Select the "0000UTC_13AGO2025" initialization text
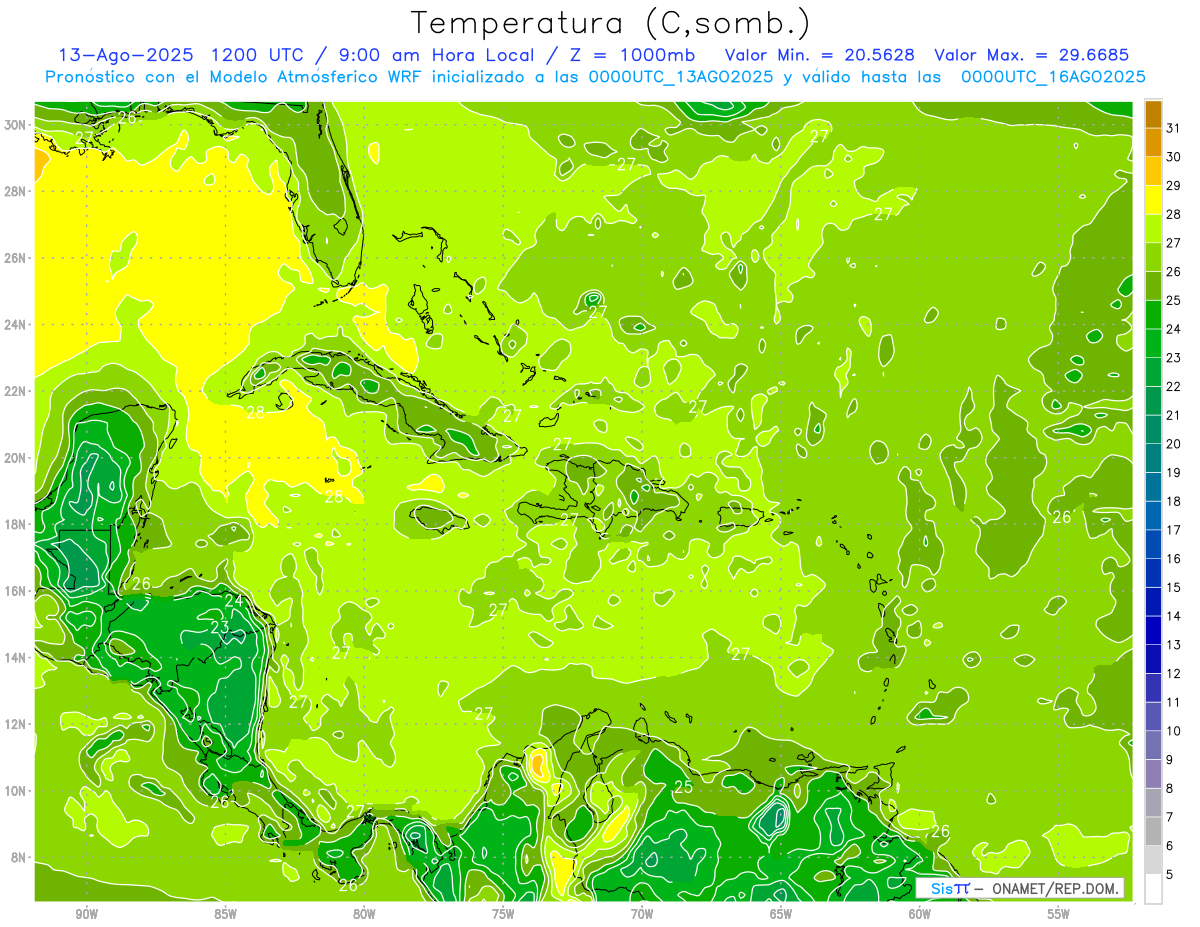 pyautogui.click(x=680, y=77)
